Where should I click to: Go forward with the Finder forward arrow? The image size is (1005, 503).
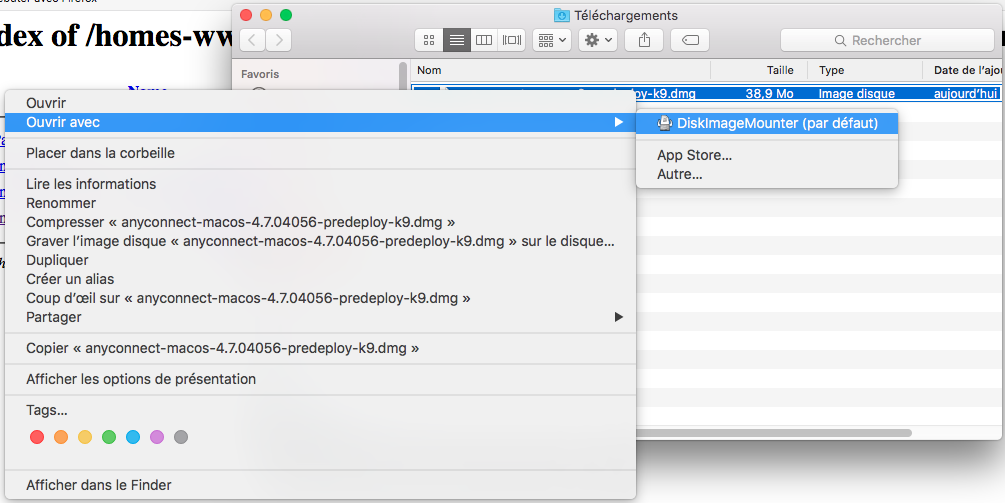[x=279, y=40]
